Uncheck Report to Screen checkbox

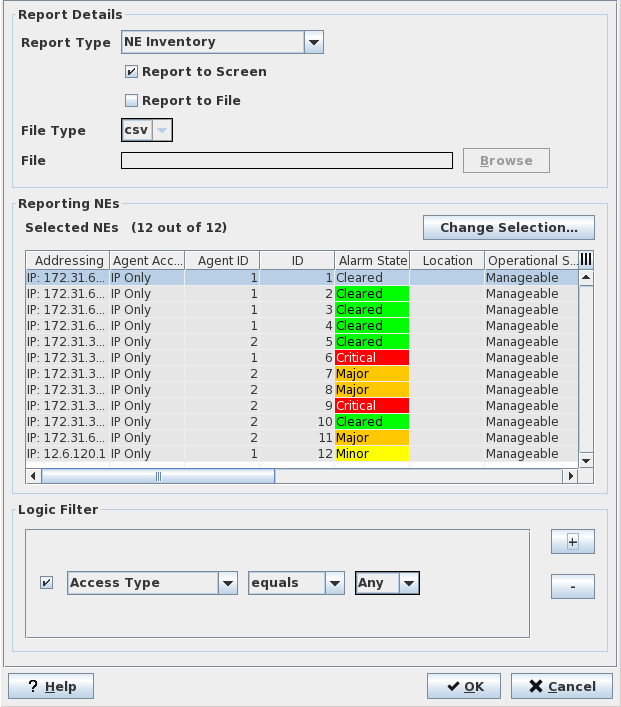(x=131, y=72)
